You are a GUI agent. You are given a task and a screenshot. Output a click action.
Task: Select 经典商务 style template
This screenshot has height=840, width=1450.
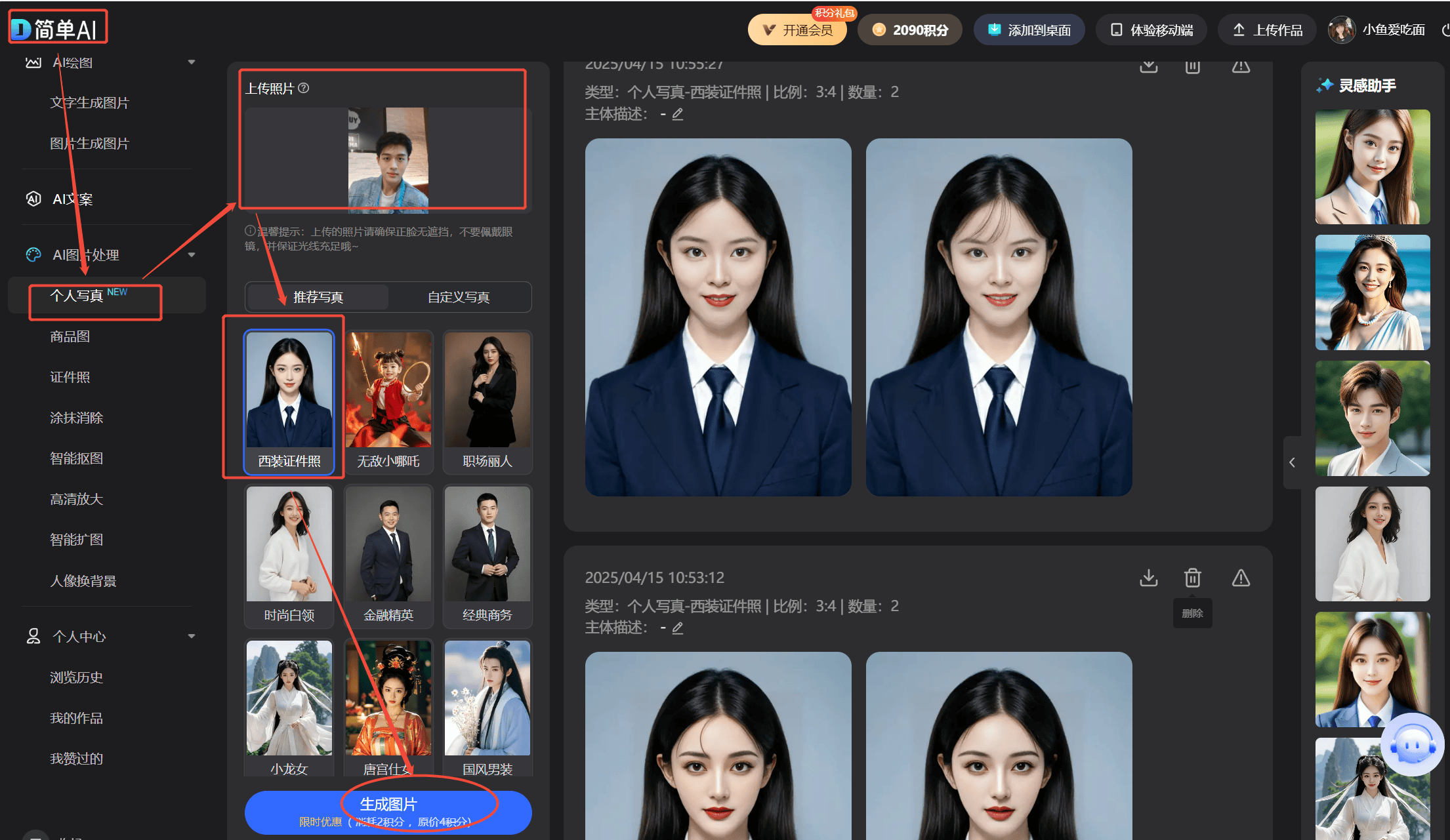click(487, 556)
